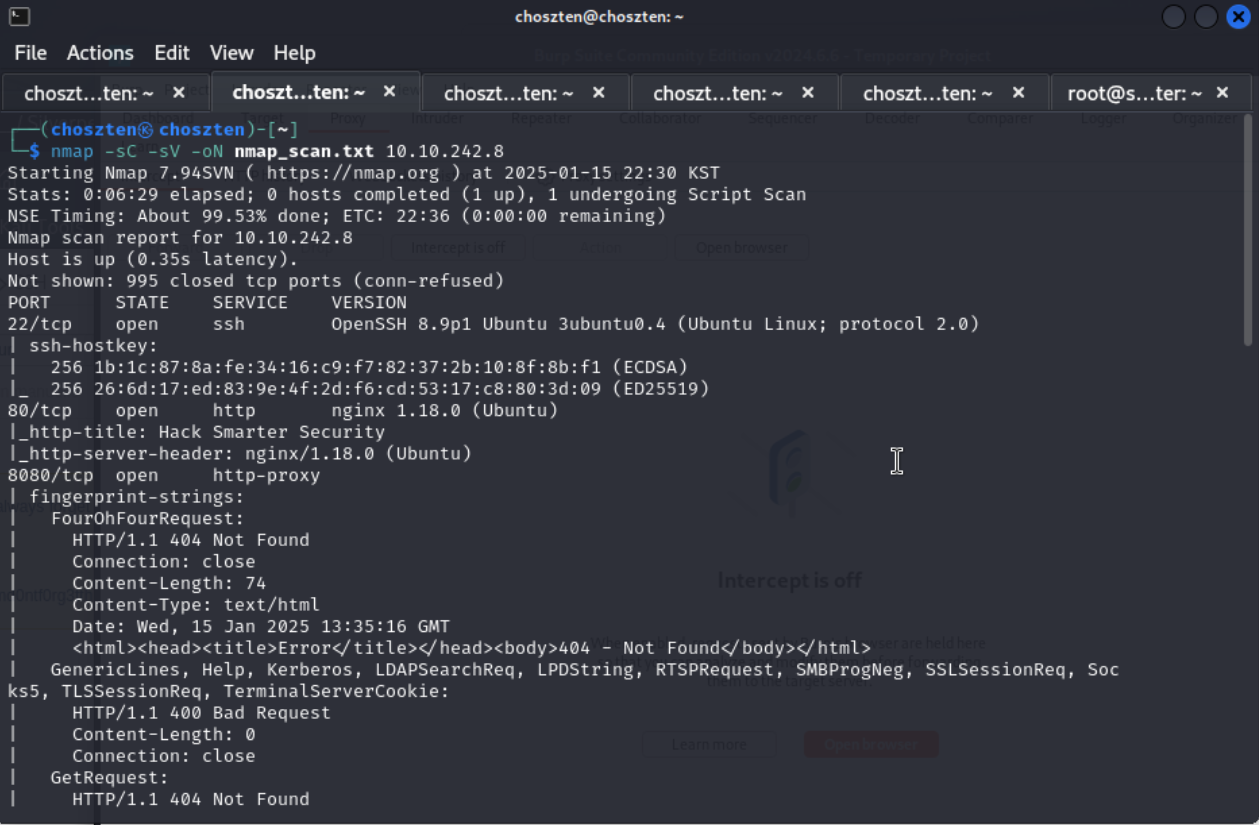Switch to the root@s…ter terminal tab
1259x825 pixels.
point(1134,93)
